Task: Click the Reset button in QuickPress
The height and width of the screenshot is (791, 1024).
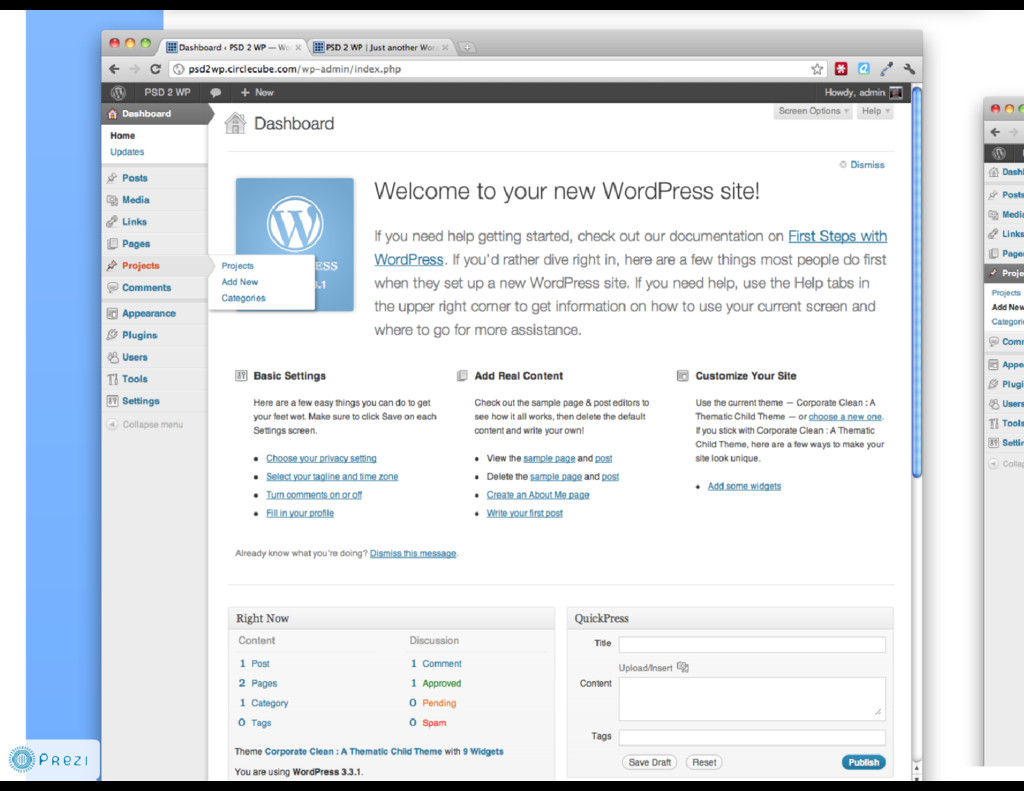Action: point(704,762)
